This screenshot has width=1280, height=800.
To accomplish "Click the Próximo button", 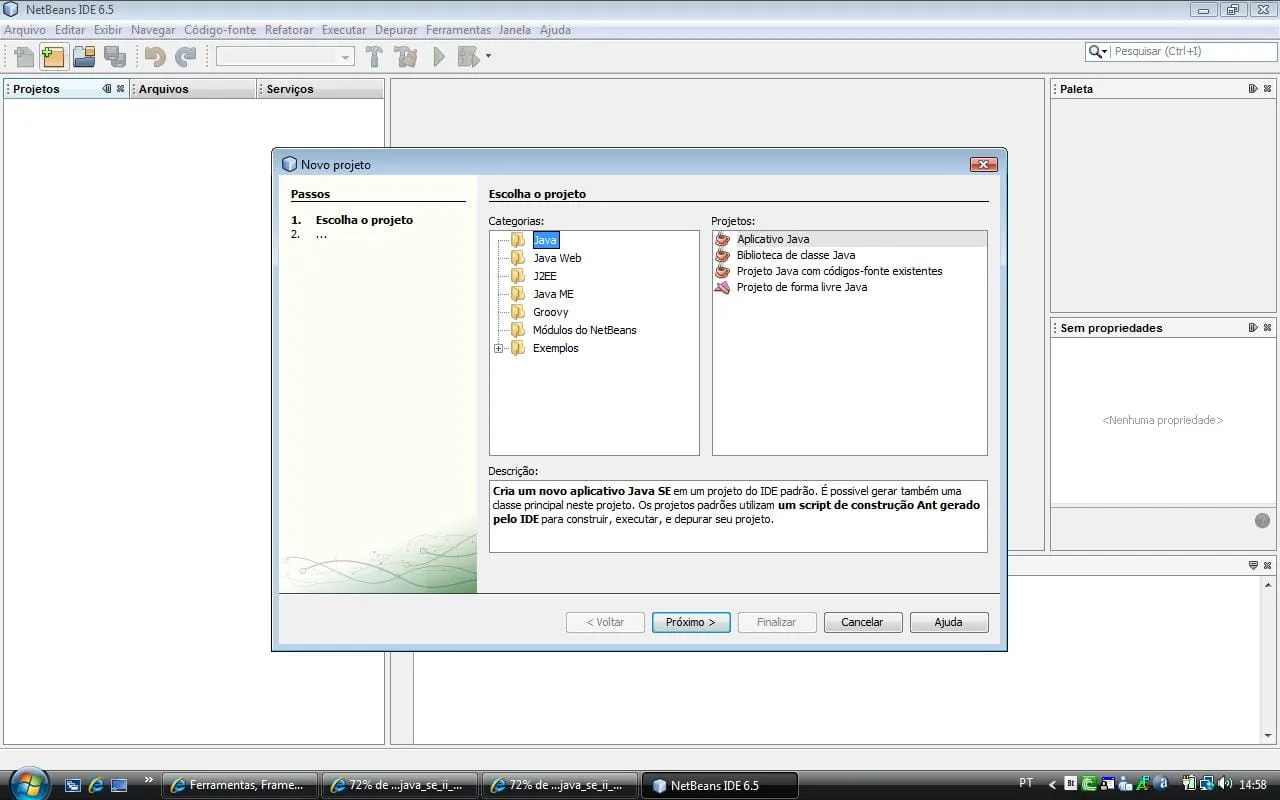I will [x=691, y=622].
